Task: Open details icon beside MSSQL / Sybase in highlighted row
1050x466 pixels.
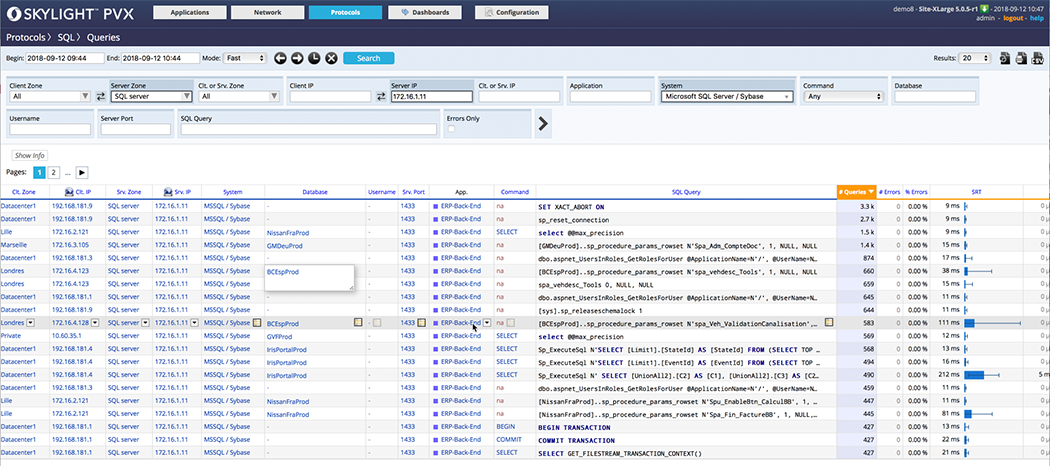Action: coord(256,323)
